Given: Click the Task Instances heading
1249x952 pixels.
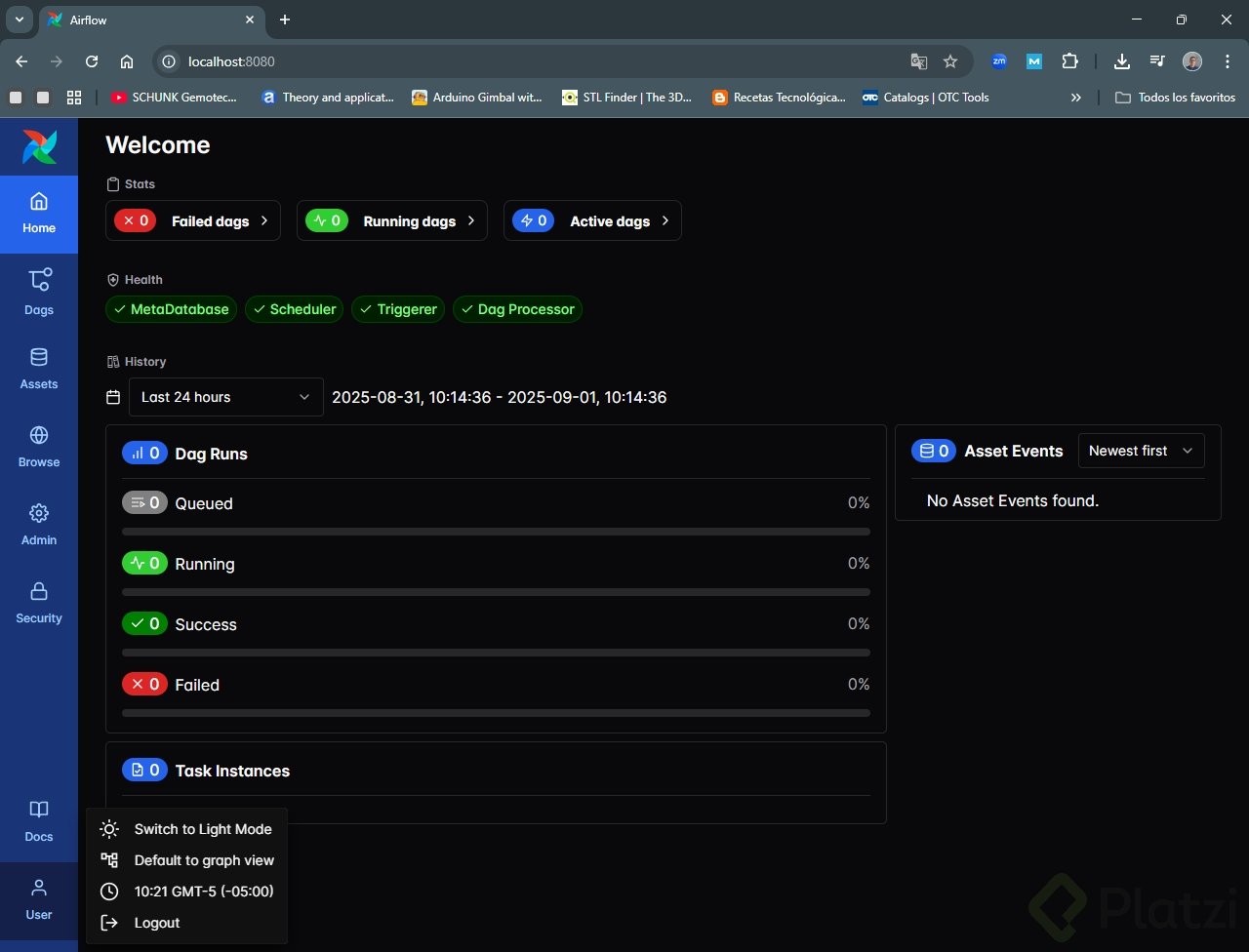Looking at the screenshot, I should pyautogui.click(x=232, y=771).
